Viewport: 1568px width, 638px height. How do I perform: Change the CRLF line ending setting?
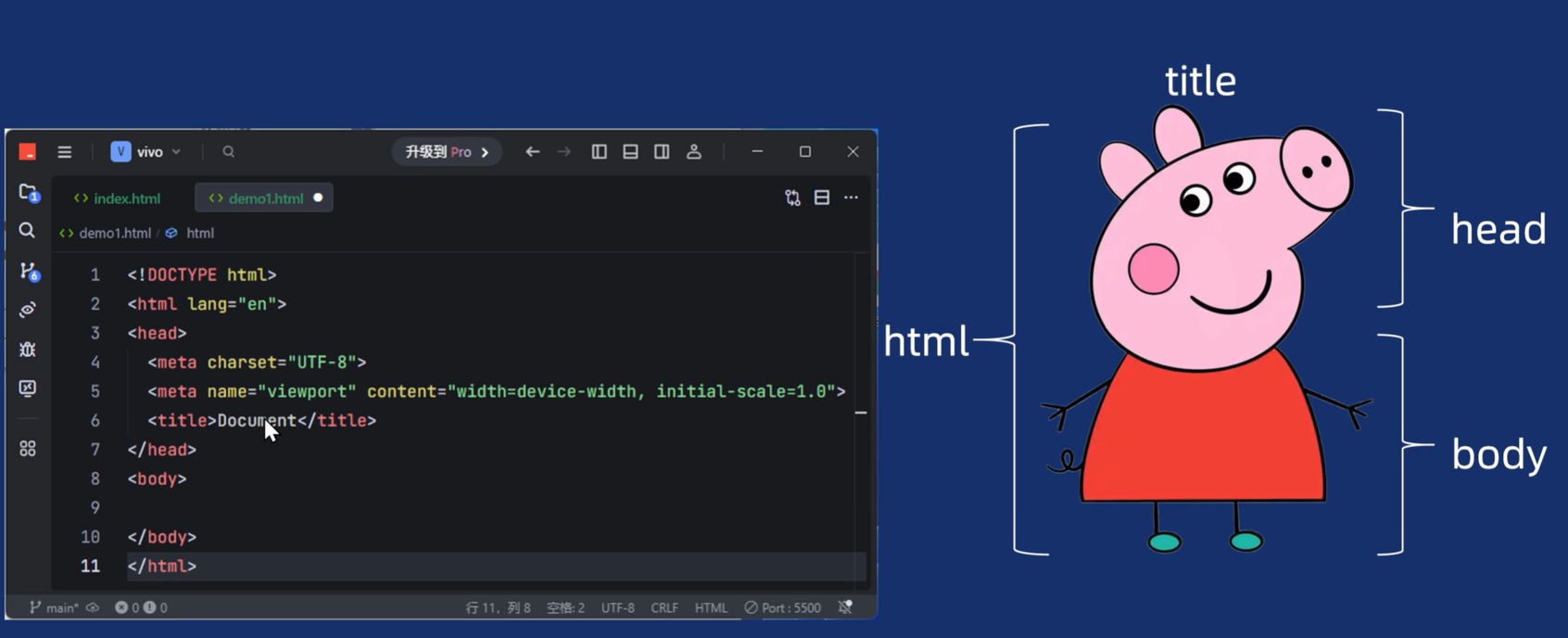664,608
